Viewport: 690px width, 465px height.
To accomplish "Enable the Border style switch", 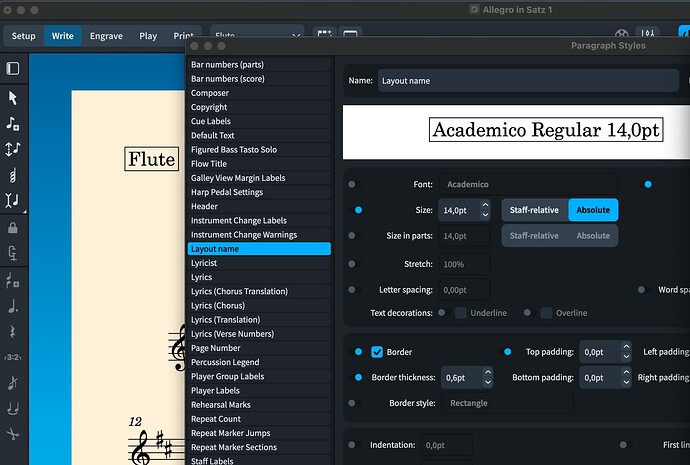I will click(352, 403).
